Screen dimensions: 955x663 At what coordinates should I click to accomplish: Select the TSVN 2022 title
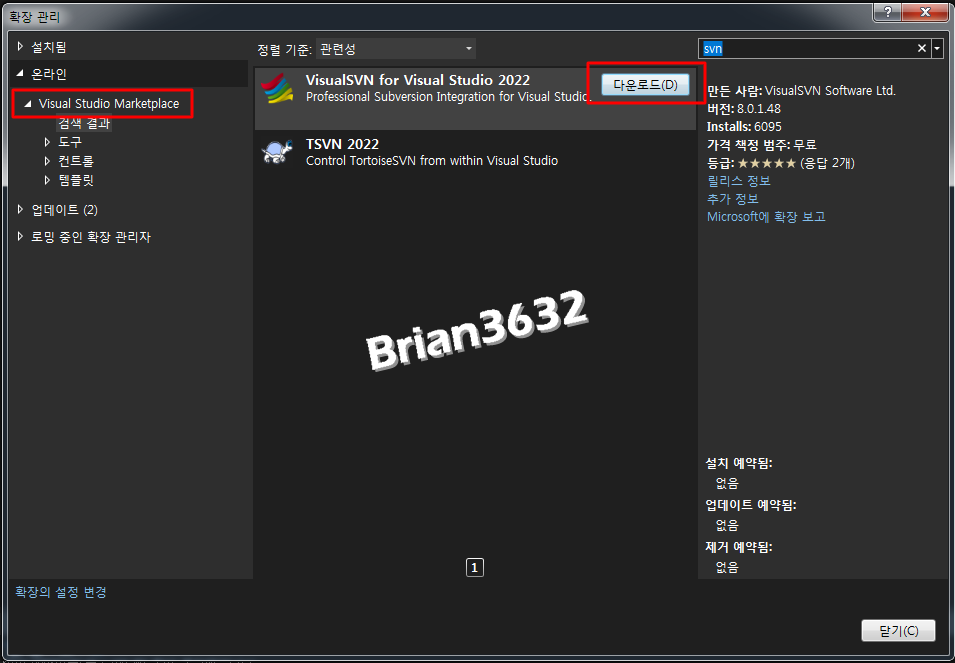(x=342, y=144)
